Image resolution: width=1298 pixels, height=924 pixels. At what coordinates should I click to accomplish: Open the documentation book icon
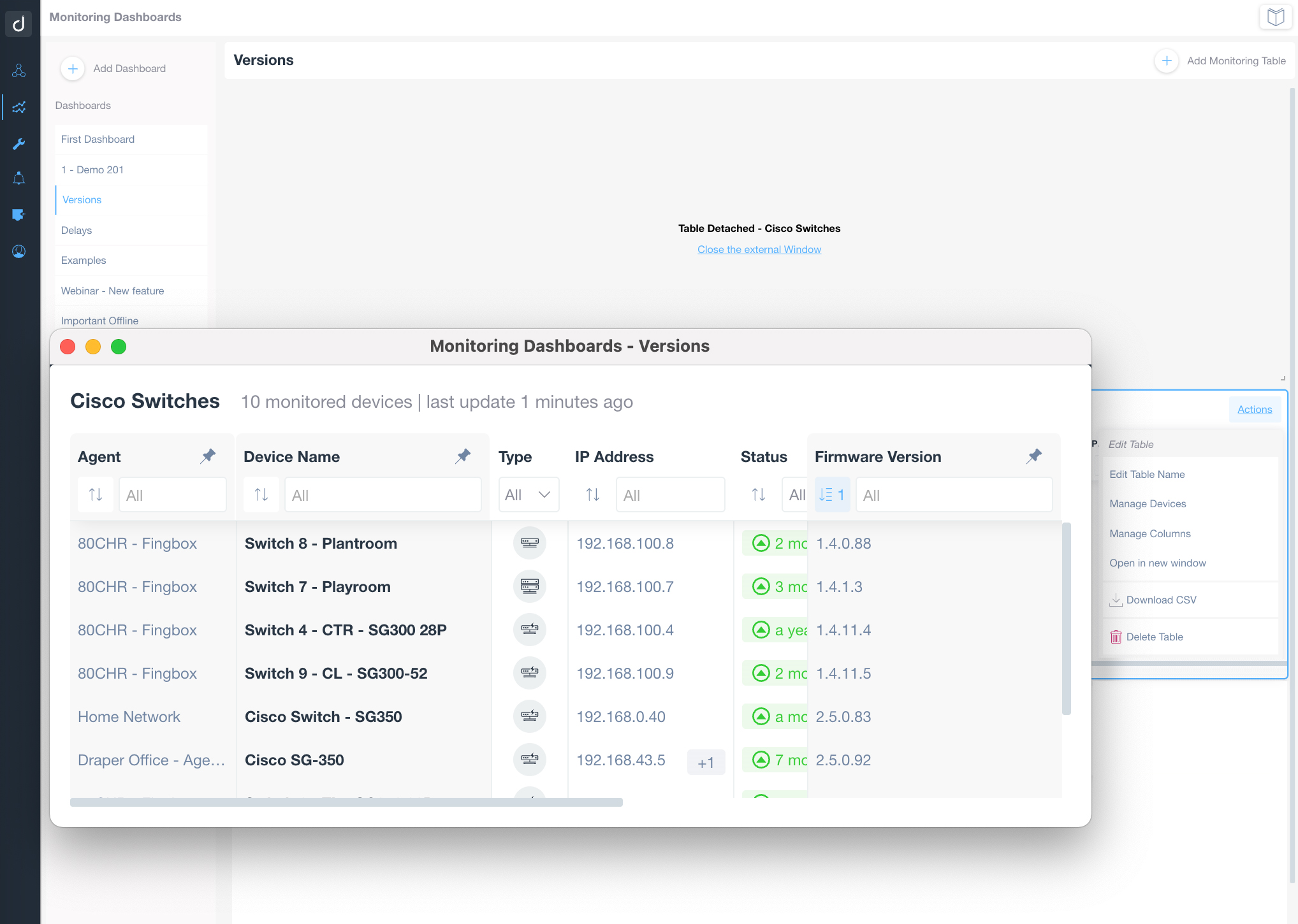point(1276,17)
